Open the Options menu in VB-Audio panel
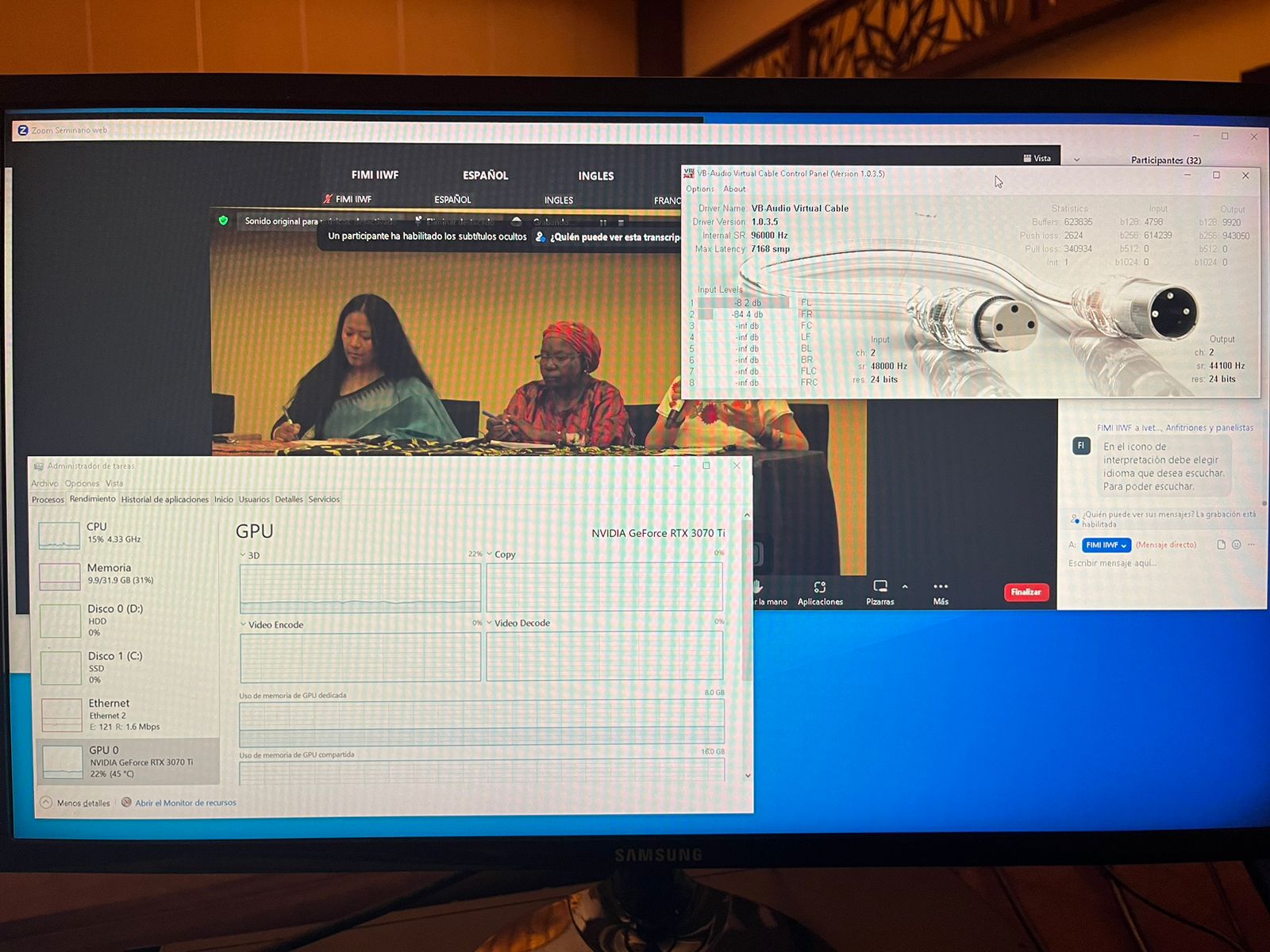The height and width of the screenshot is (952, 1270). pos(700,189)
